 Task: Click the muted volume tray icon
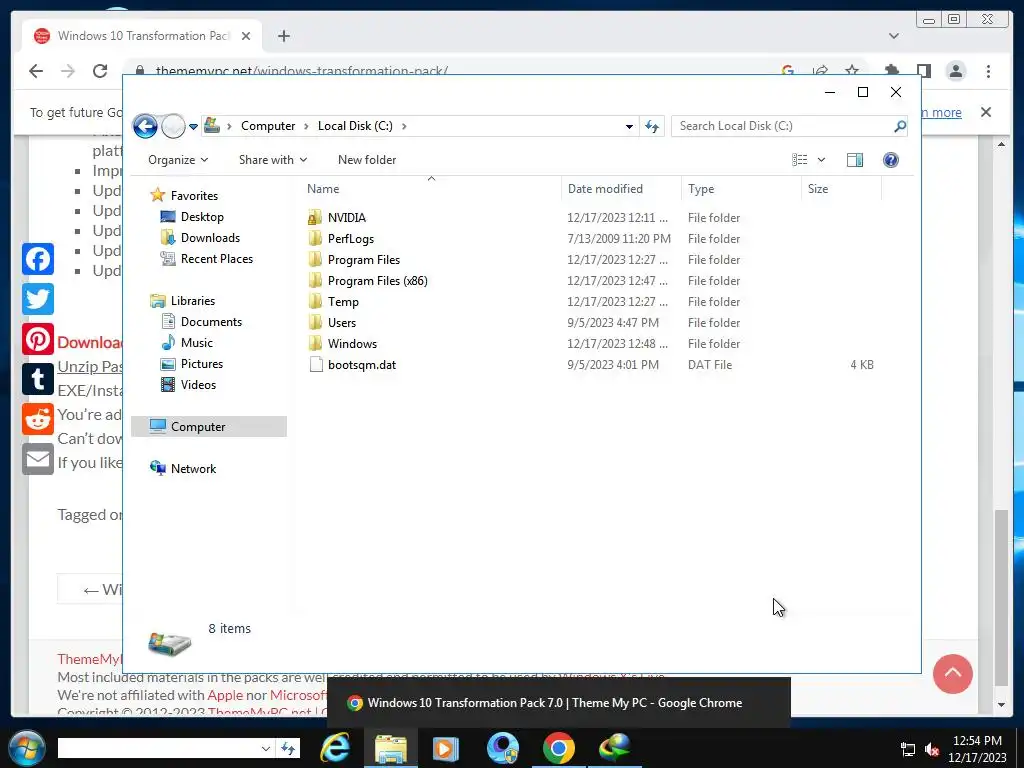point(932,749)
